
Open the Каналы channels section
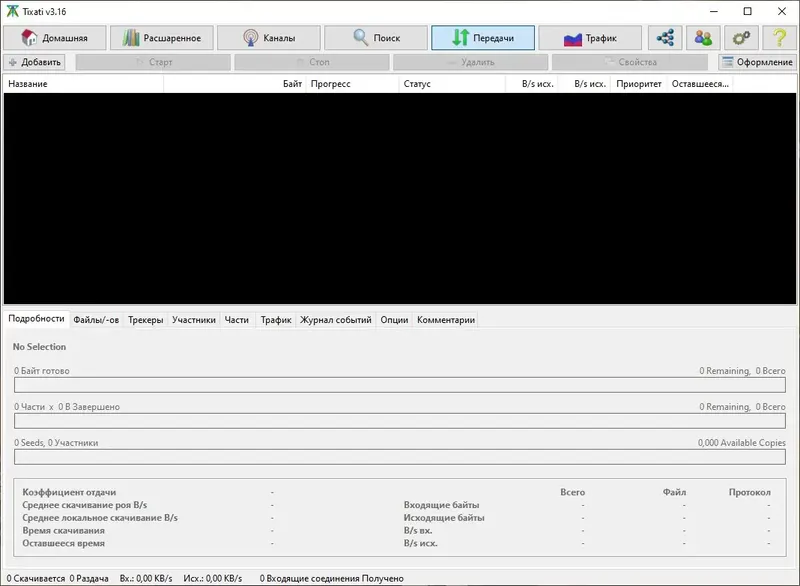tap(269, 38)
